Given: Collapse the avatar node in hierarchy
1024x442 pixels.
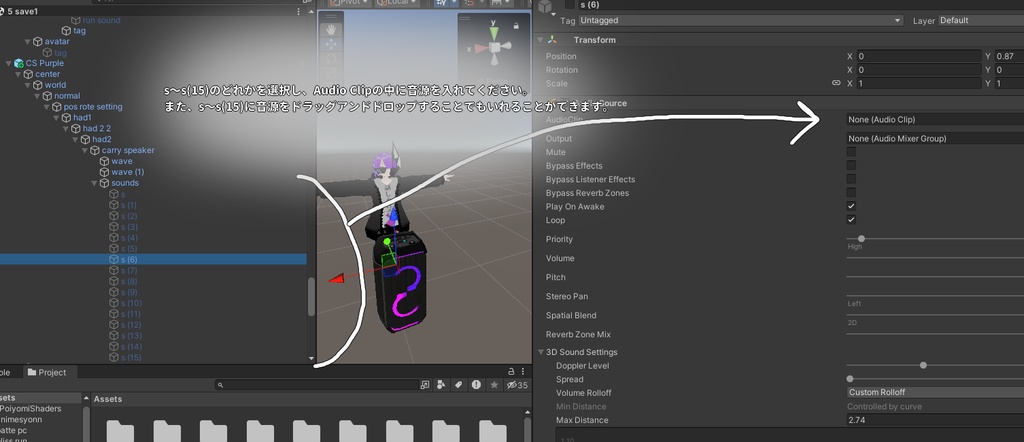Looking at the screenshot, I should 27,42.
